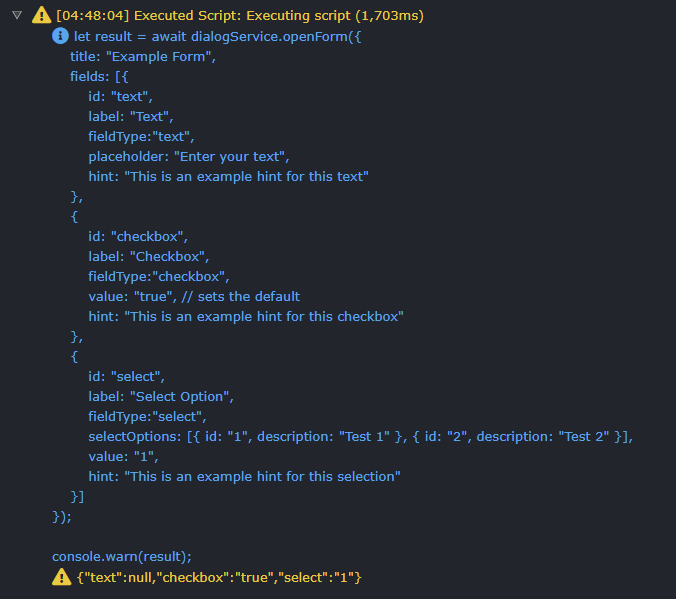Click the line title: "Example Form",

coord(143,56)
